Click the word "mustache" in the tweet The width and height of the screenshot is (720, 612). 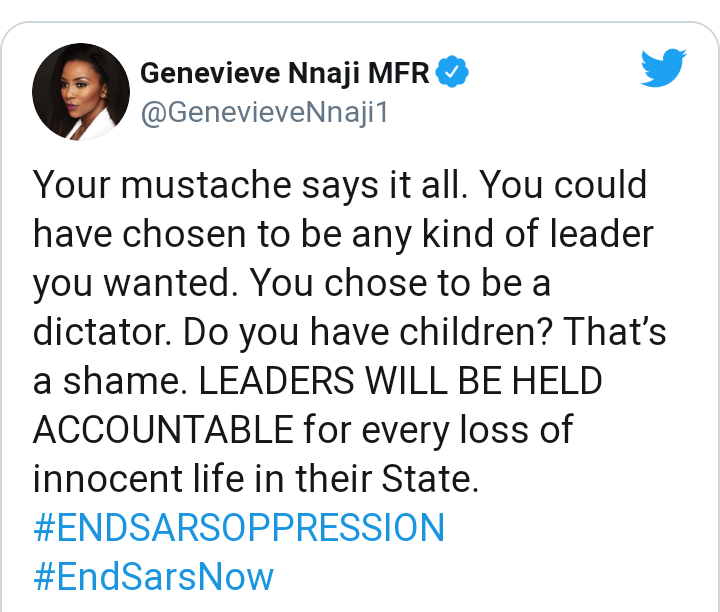click(206, 185)
